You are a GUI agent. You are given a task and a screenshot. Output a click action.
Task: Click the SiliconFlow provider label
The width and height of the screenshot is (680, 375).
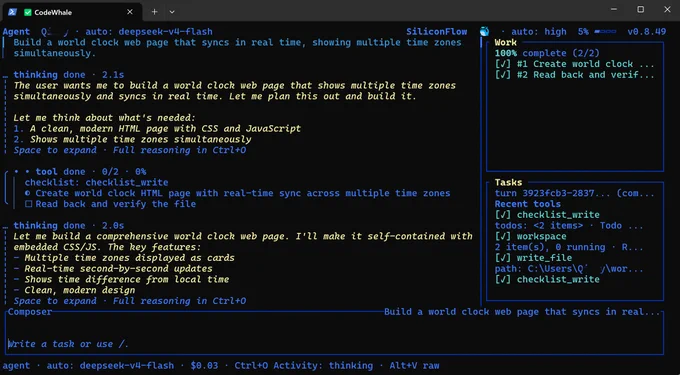pyautogui.click(x=437, y=32)
